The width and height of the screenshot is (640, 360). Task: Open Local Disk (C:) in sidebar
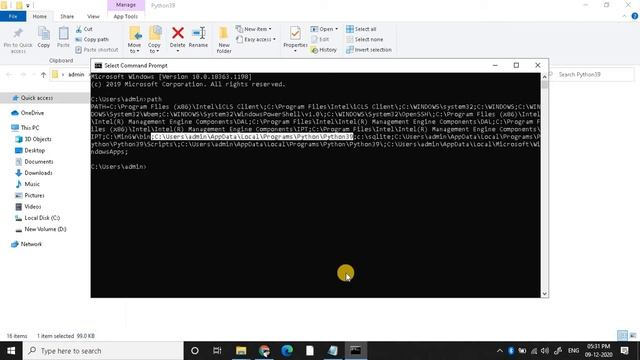(42, 218)
